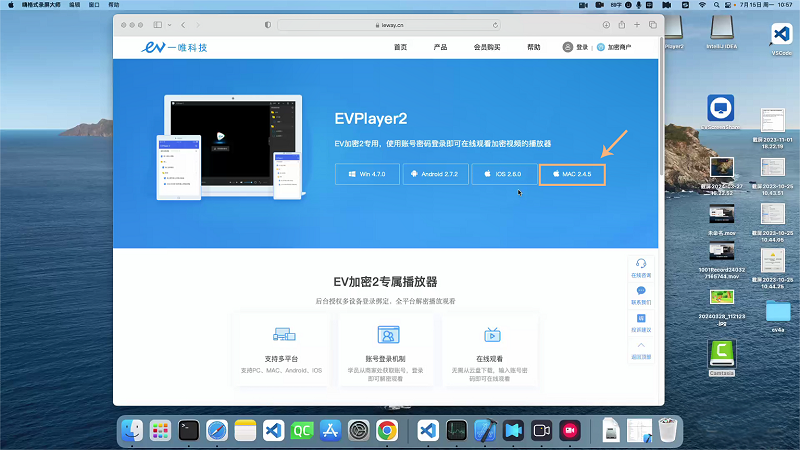This screenshot has width=800, height=450.
Task: Open the 产品 navigation menu
Action: tap(440, 47)
